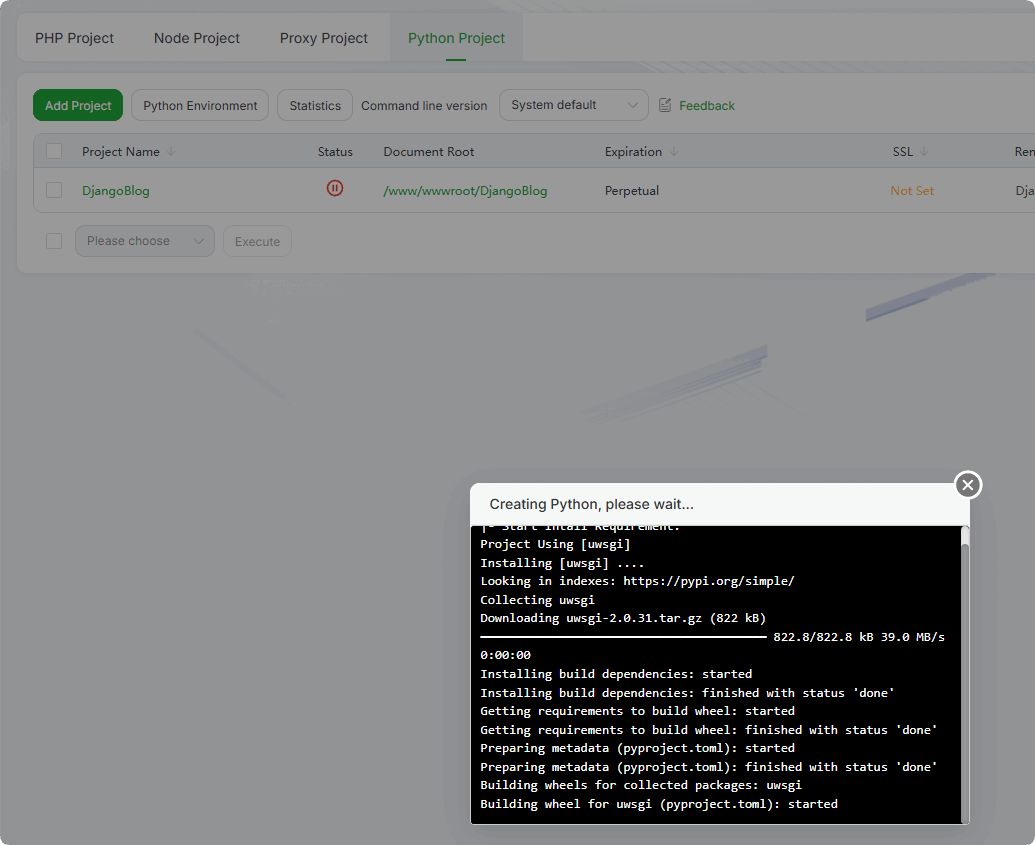Click the sort arrow next to SSL
The height and width of the screenshot is (845, 1035).
(924, 152)
